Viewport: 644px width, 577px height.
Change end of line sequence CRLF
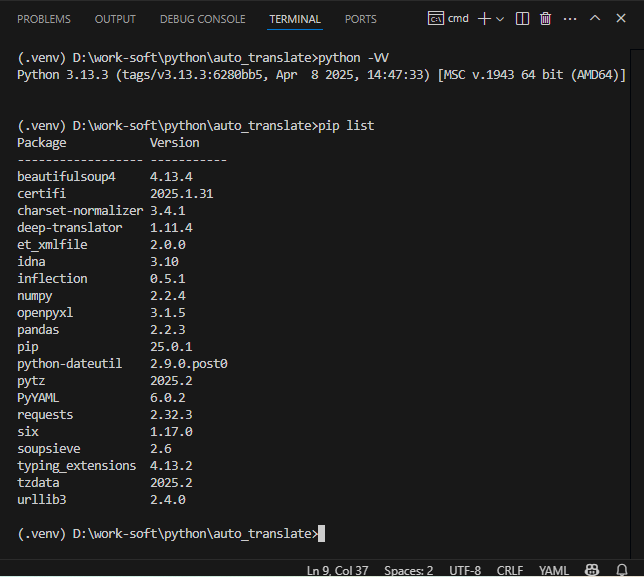510,570
